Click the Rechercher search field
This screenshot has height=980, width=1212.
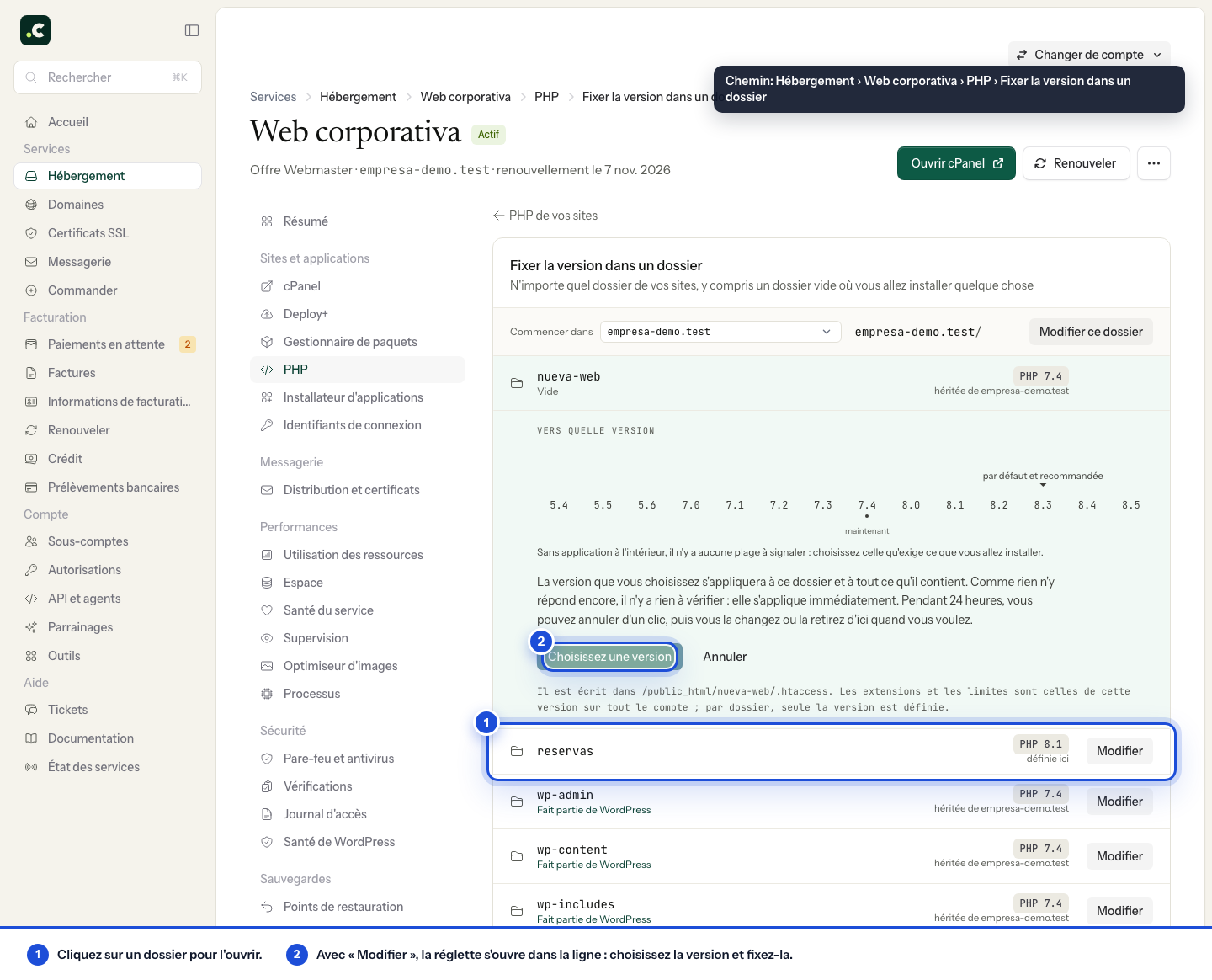[x=108, y=77]
